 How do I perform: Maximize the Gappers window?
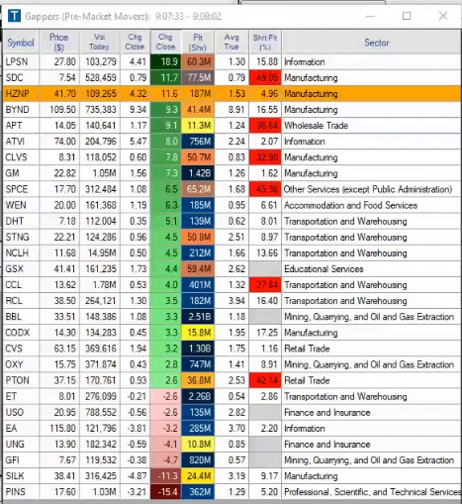(406, 16)
